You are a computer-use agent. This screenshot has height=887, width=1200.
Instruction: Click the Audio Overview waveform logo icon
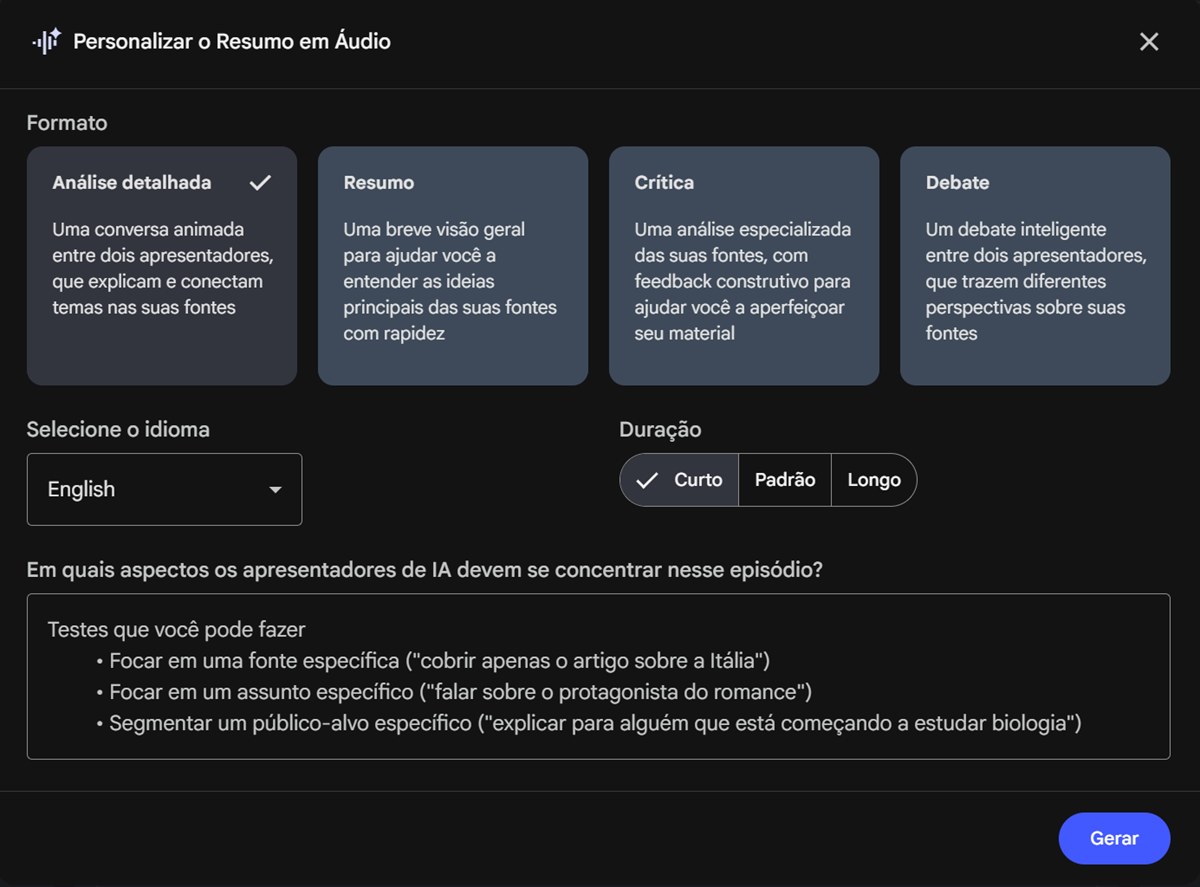[x=46, y=41]
